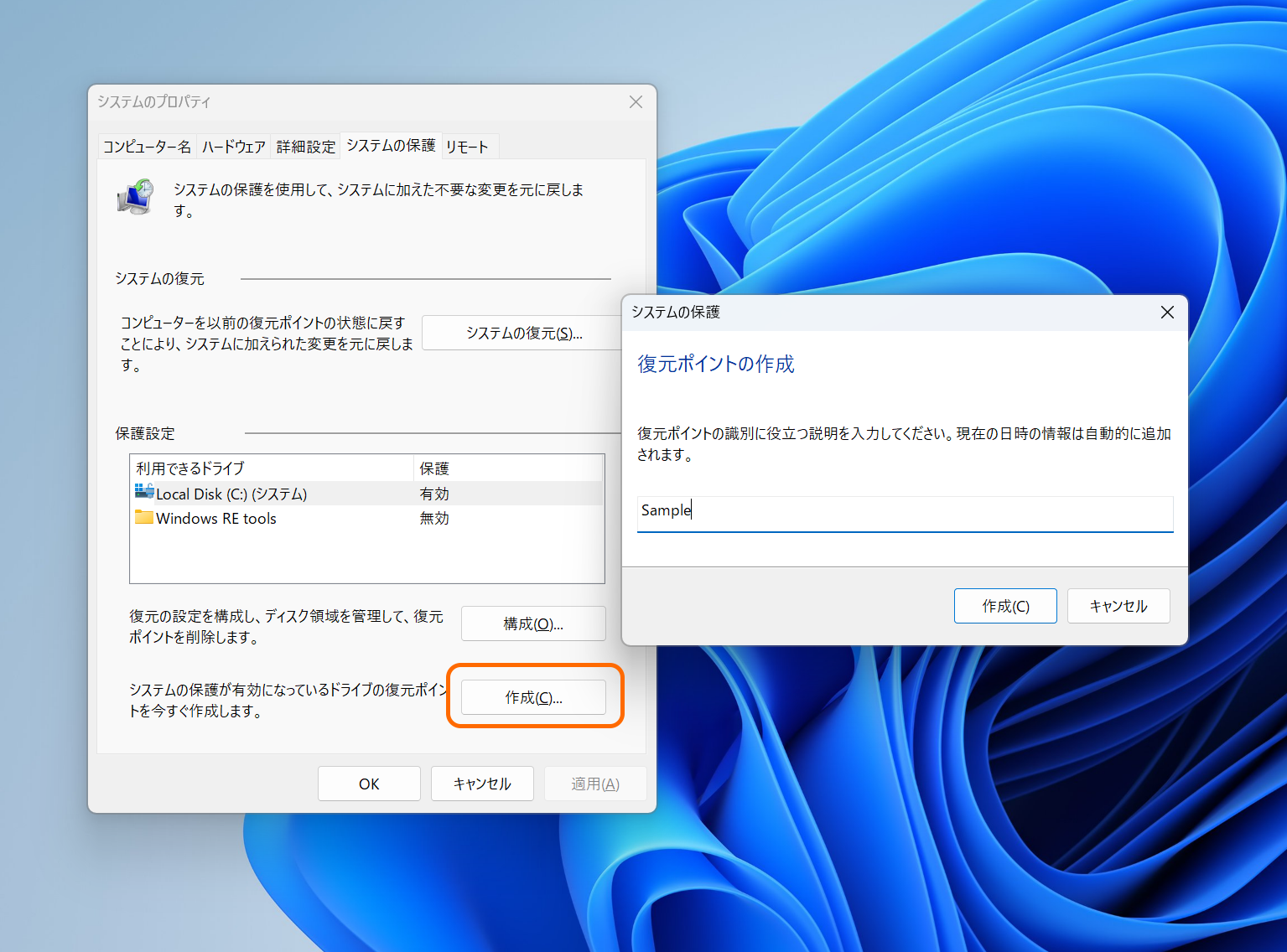Image resolution: width=1287 pixels, height=952 pixels.
Task: Click the システムの復元(S) button
Action: point(522,332)
